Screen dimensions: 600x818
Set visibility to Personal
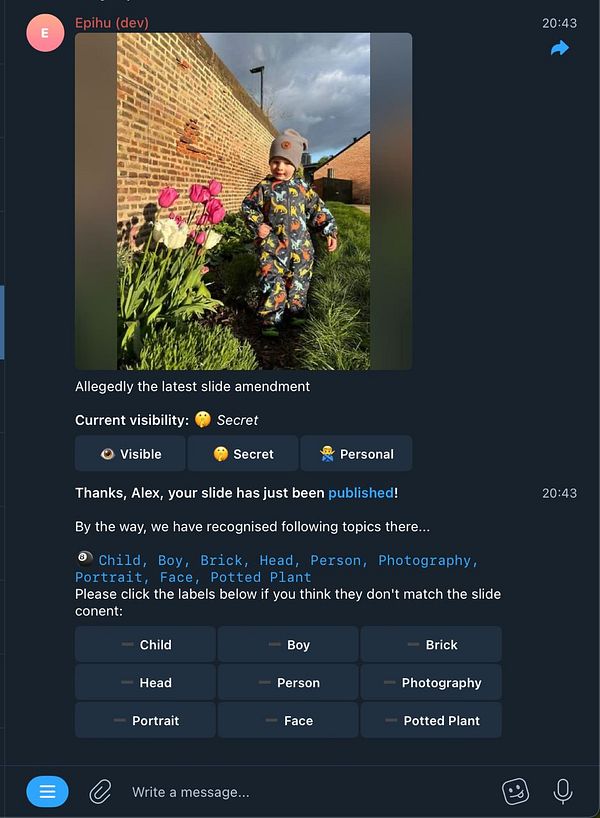(x=356, y=453)
